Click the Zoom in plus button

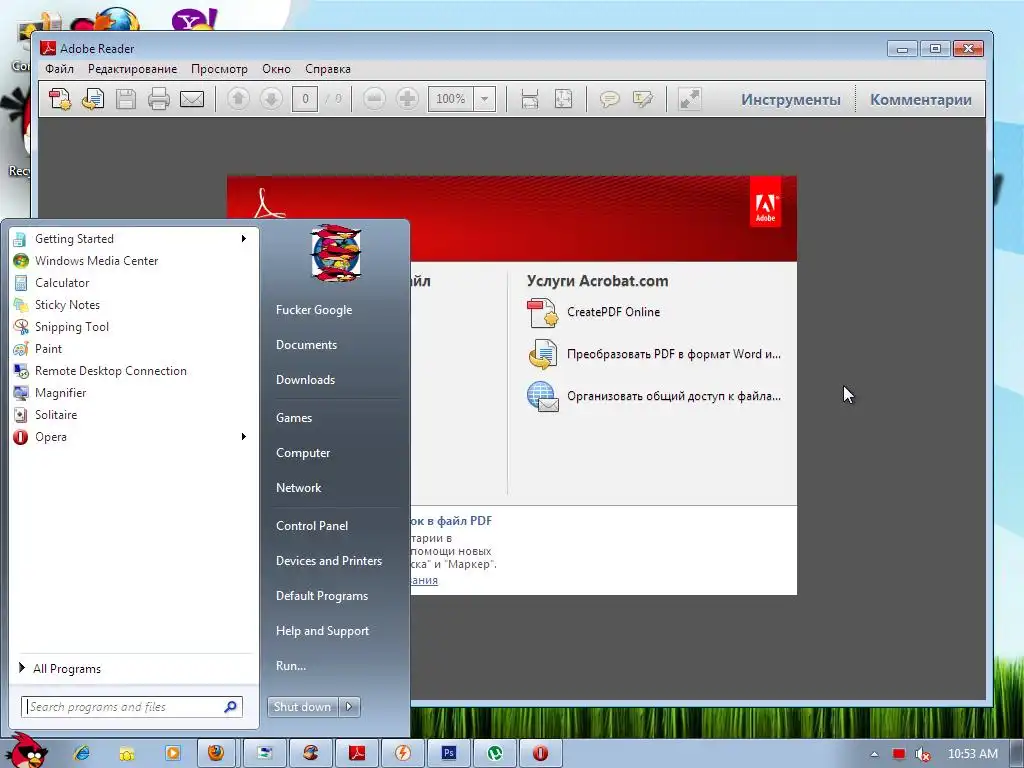[x=408, y=99]
